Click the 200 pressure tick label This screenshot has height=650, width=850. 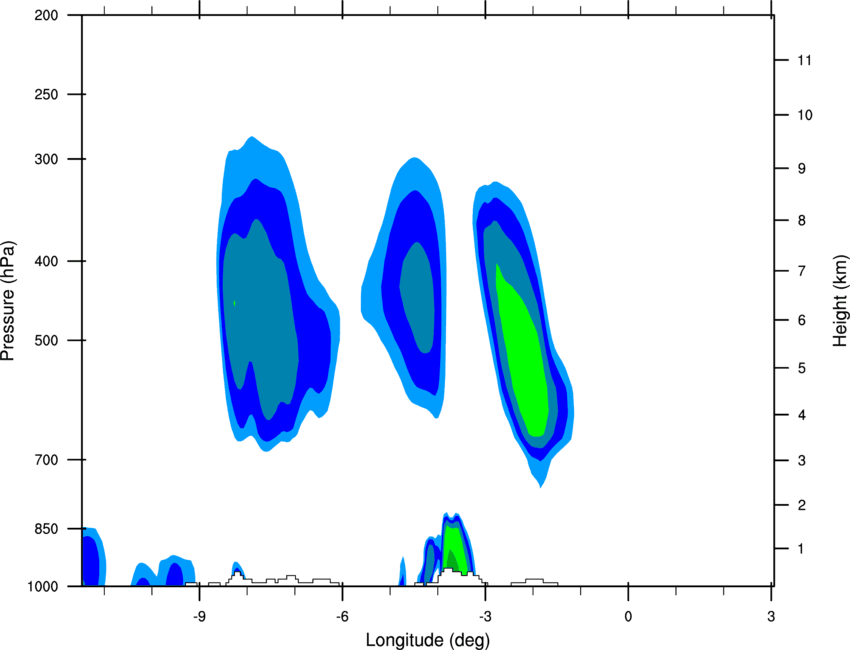(x=46, y=15)
